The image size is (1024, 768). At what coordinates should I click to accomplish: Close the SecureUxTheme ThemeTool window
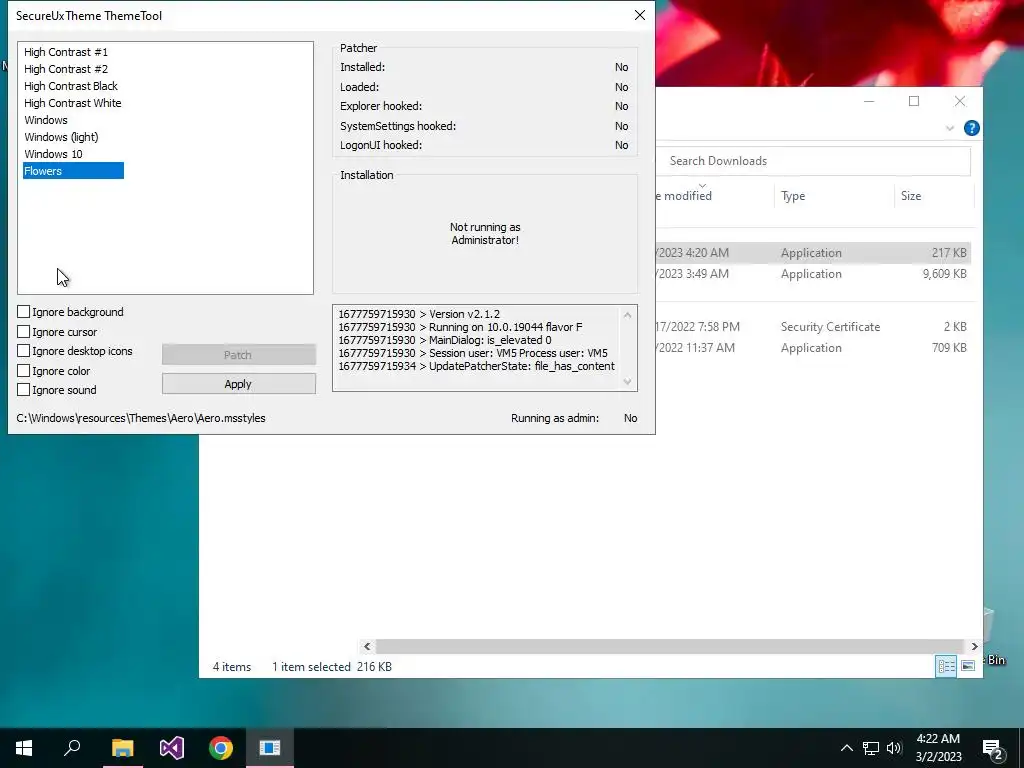[x=639, y=15]
